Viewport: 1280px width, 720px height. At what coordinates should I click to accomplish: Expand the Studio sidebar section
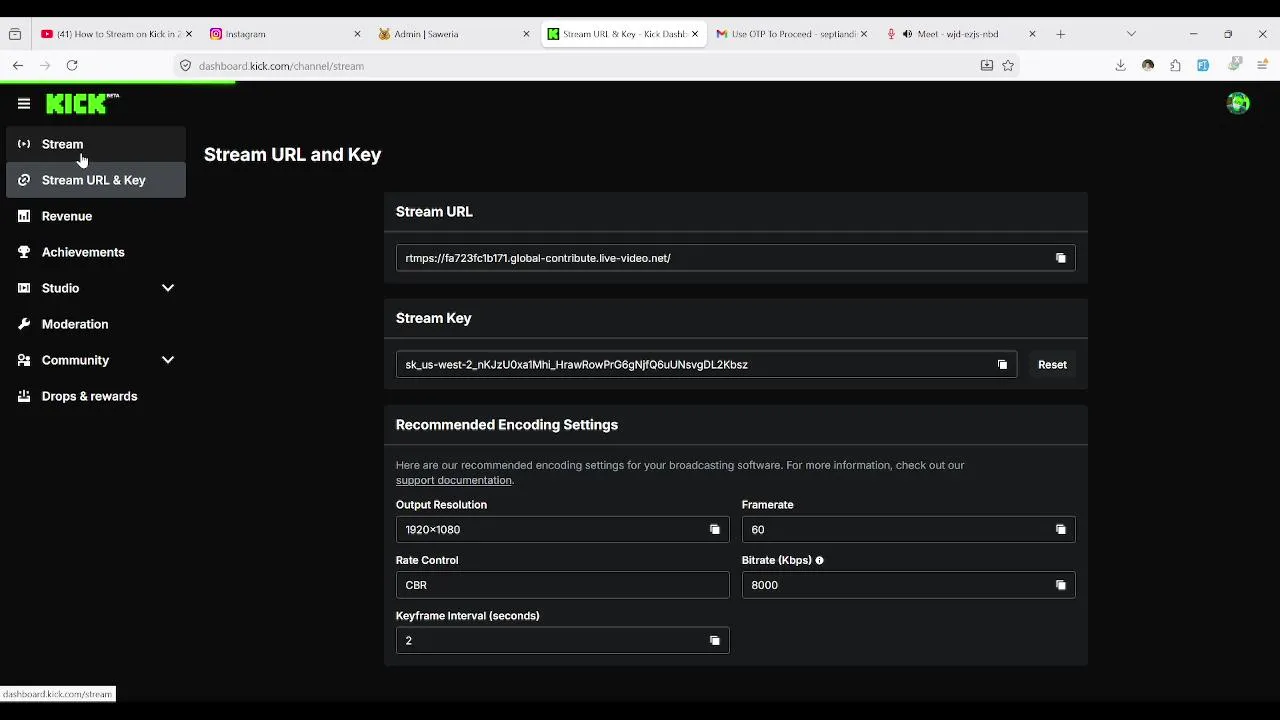[x=168, y=288]
